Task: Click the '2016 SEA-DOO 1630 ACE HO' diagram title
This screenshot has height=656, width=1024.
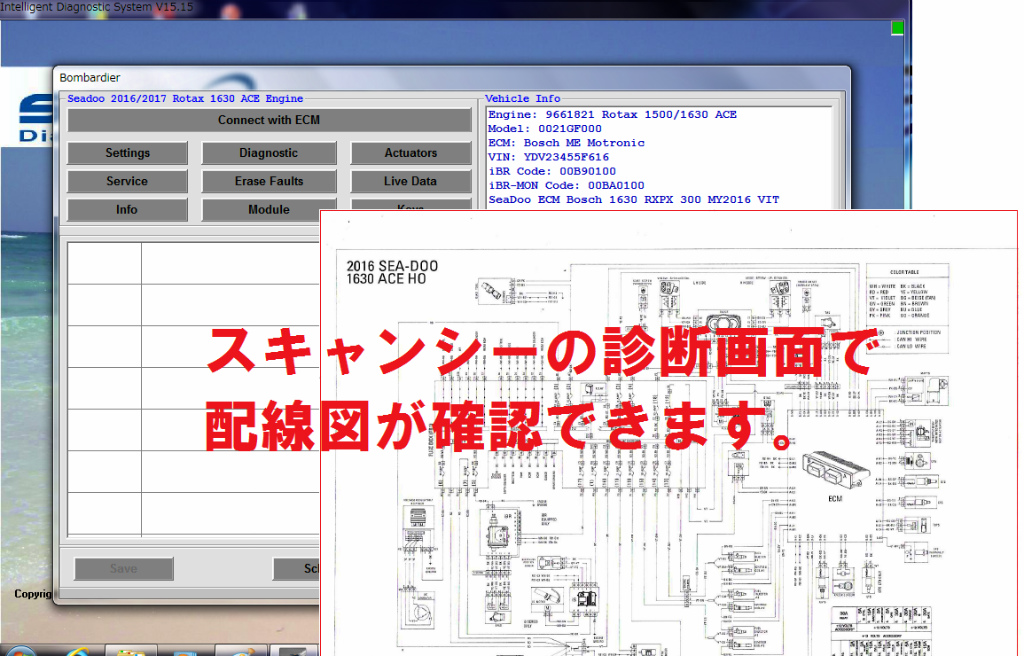Action: coord(392,272)
